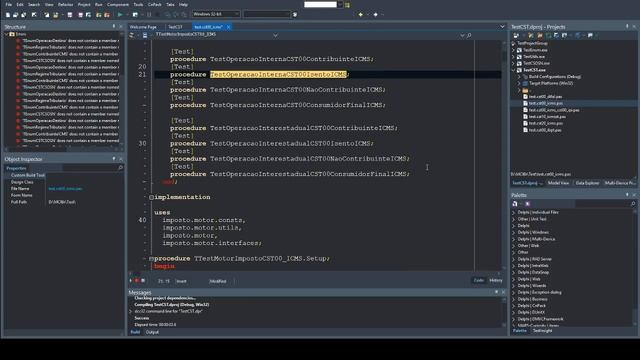This screenshot has width=640, height=360.
Task: Click macro play icon in editor status bar
Action: click(x=131, y=281)
